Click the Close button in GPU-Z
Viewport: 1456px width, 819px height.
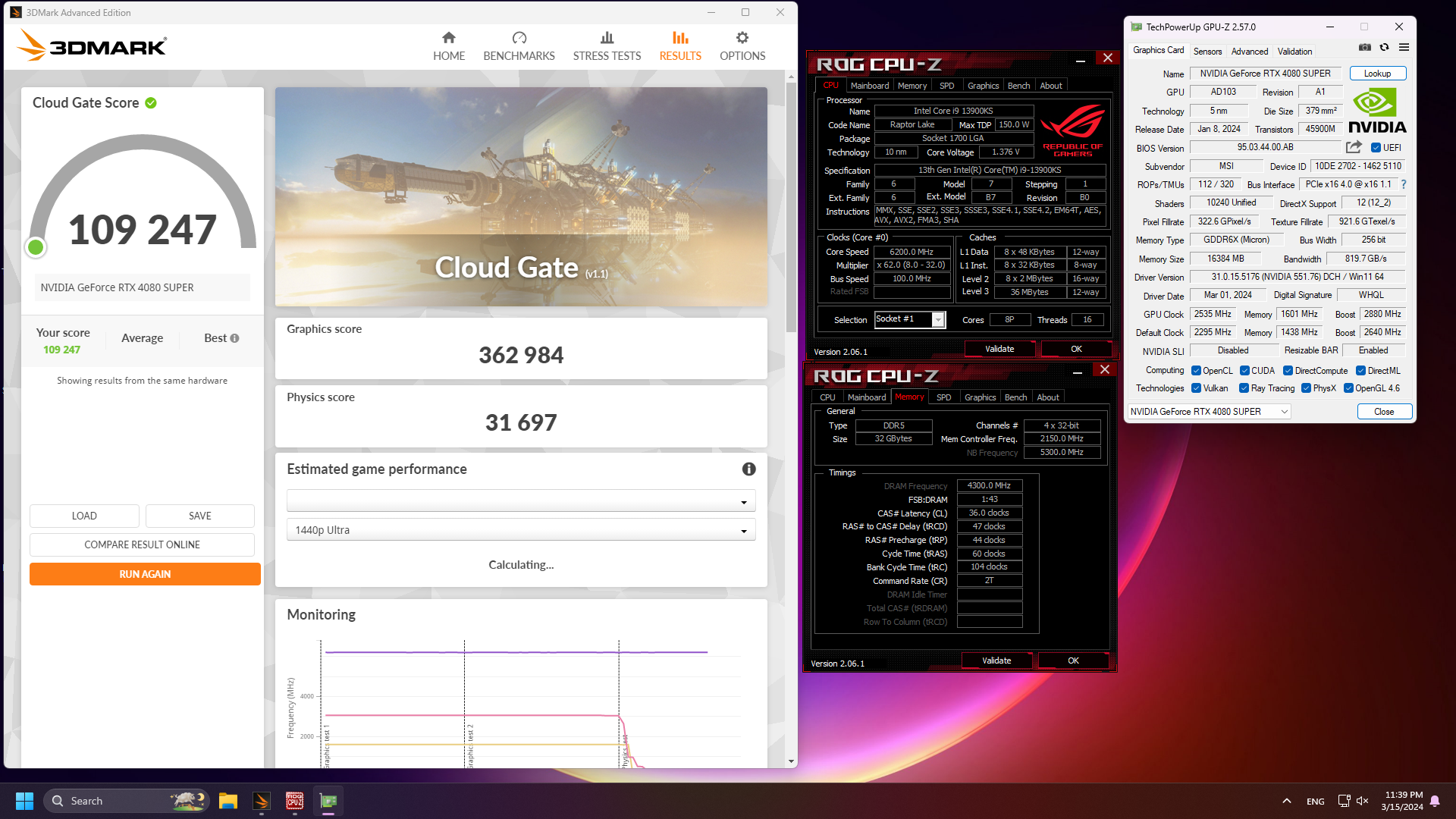pos(1384,412)
